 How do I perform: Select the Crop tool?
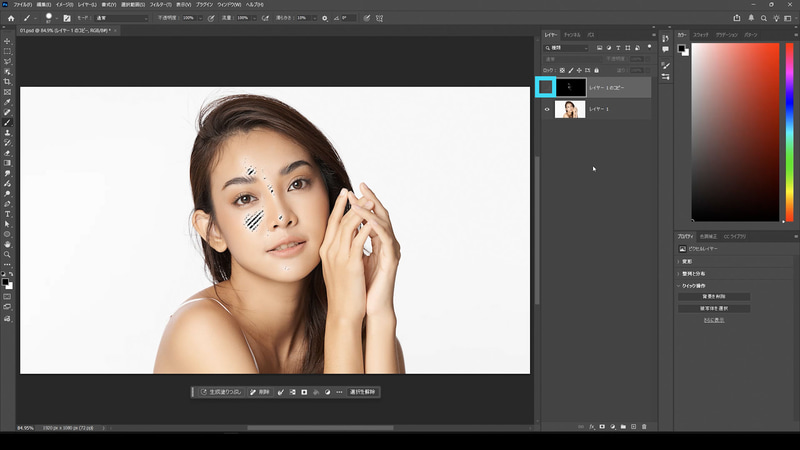coord(8,82)
